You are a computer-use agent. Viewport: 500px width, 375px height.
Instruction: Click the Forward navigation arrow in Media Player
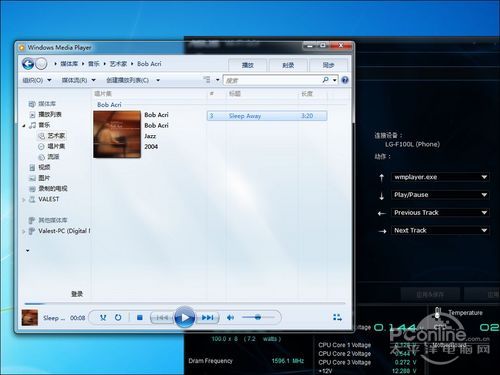pyautogui.click(x=41, y=64)
